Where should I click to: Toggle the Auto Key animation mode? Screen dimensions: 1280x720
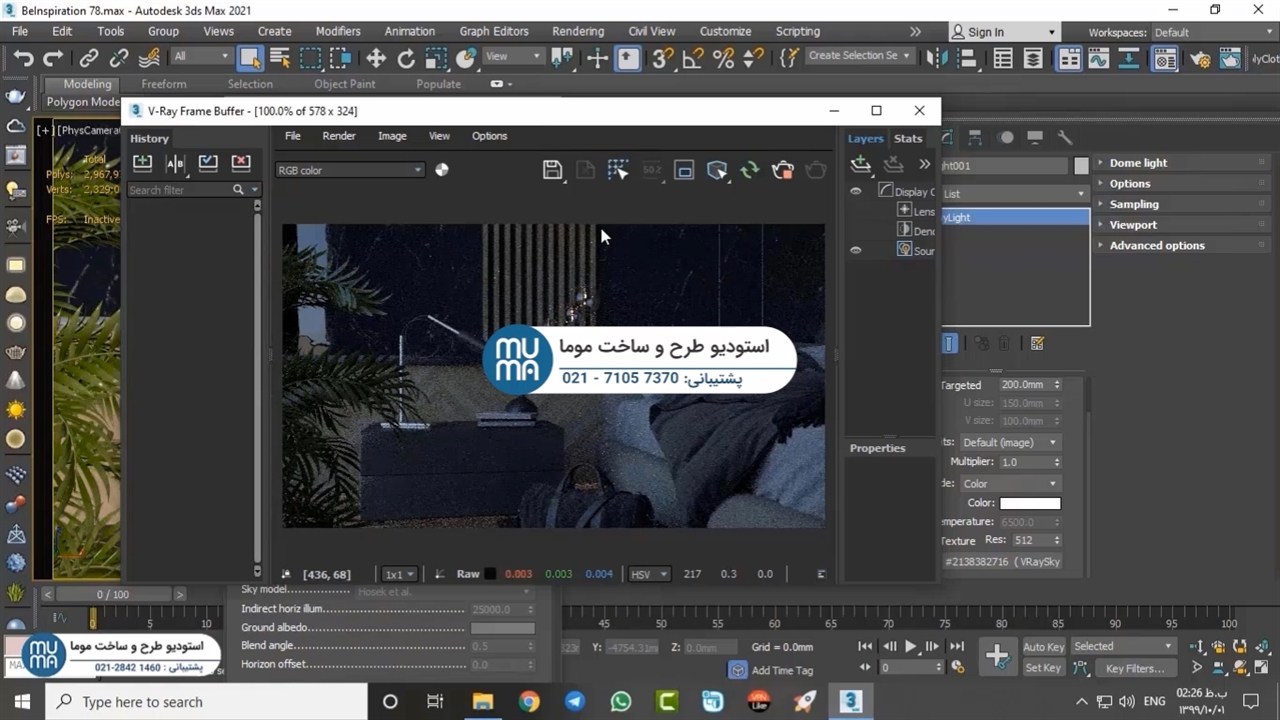coord(1043,647)
